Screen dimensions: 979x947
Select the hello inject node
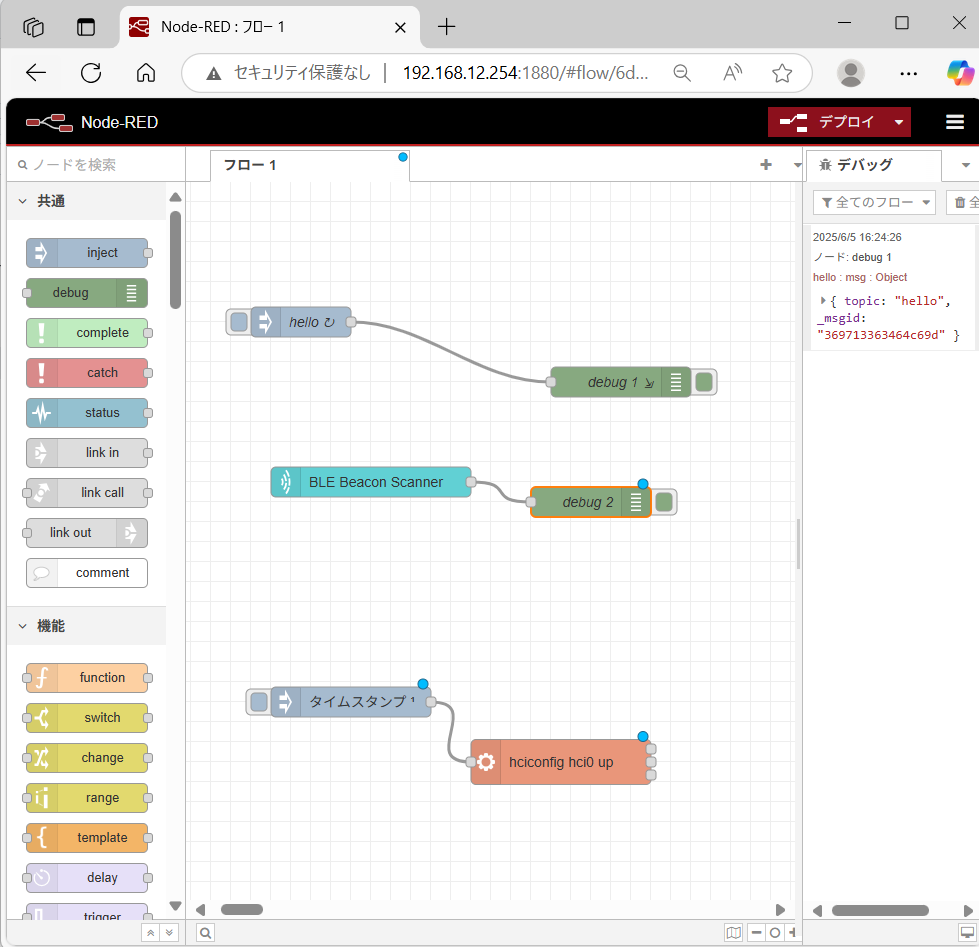coord(301,322)
